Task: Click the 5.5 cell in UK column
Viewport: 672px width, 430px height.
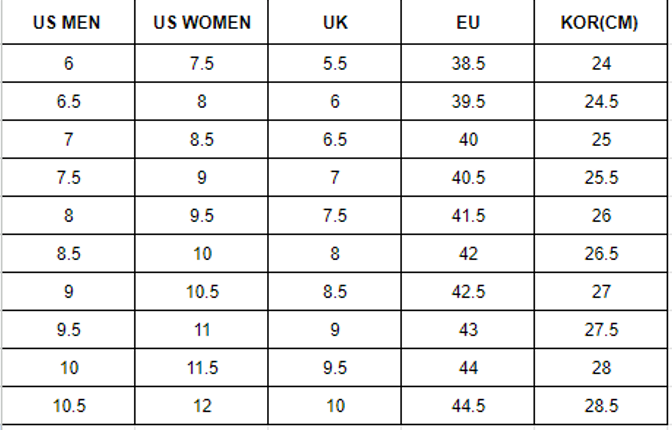Action: point(335,63)
